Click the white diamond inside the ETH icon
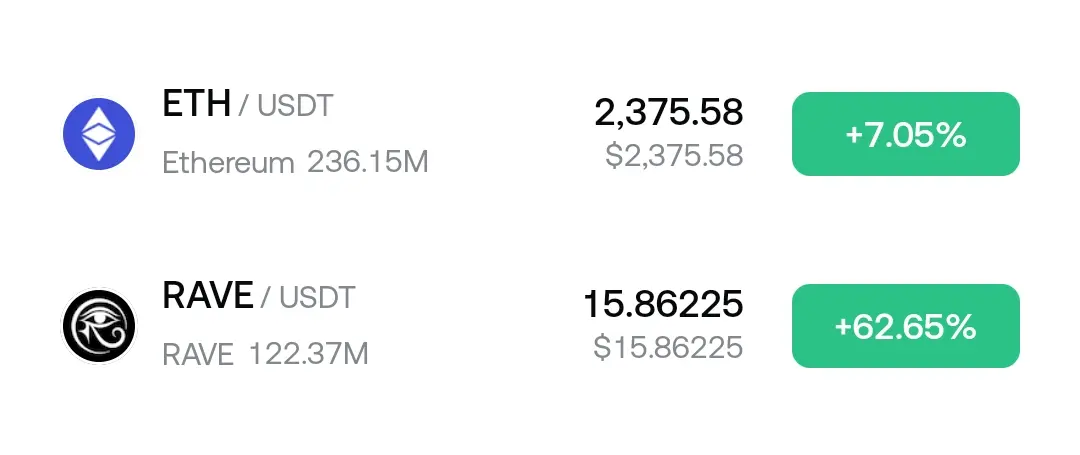Image resolution: width=1080 pixels, height=455 pixels. click(x=99, y=134)
